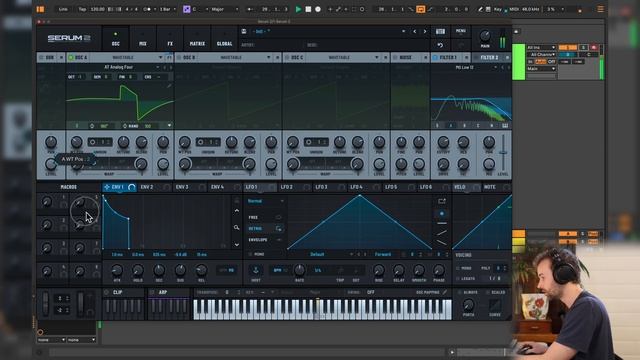The height and width of the screenshot is (360, 640).
Task: Enable the NOISE oscillator toggle
Action: pos(395,58)
